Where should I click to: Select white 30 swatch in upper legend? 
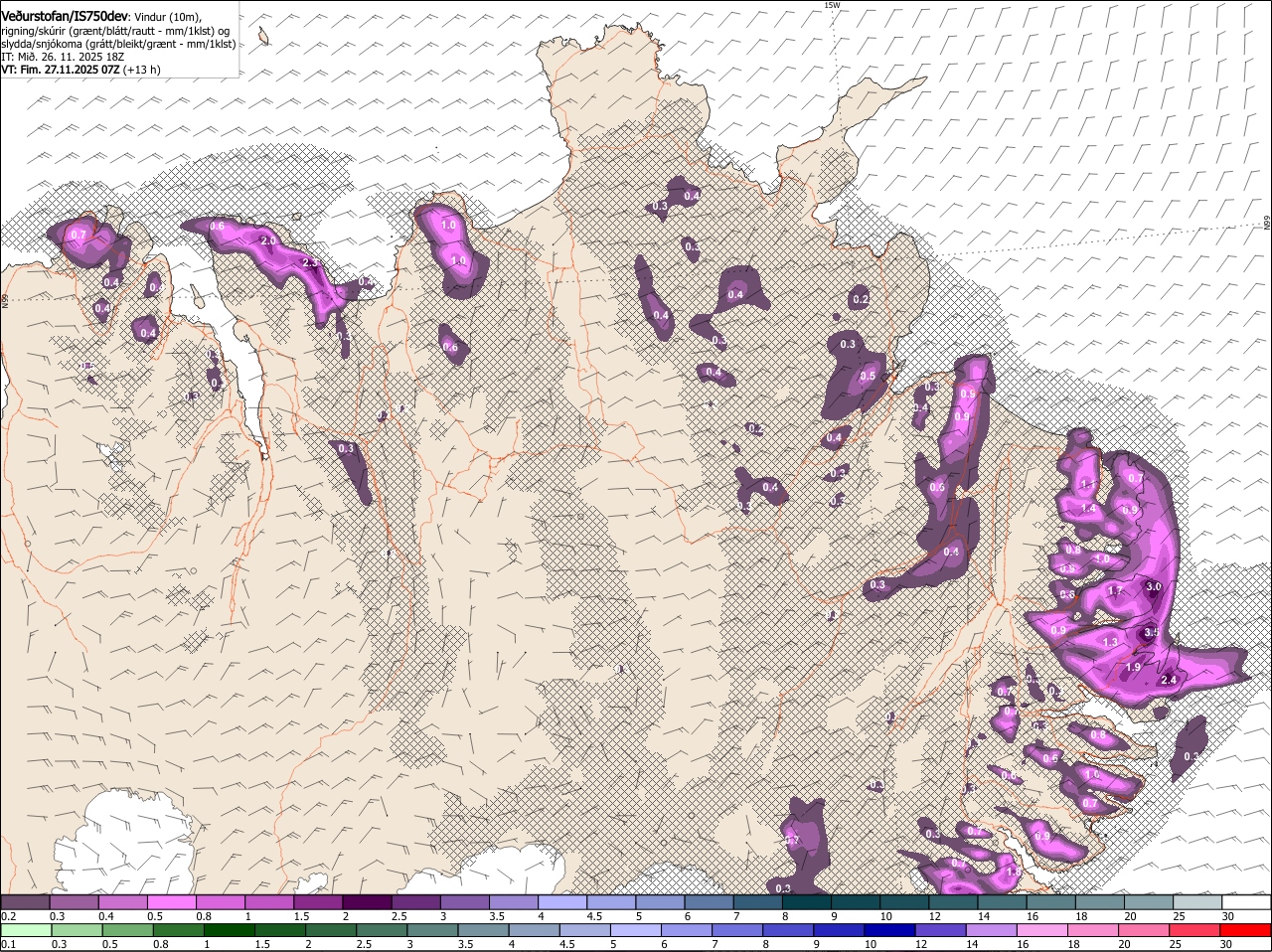tap(1247, 901)
